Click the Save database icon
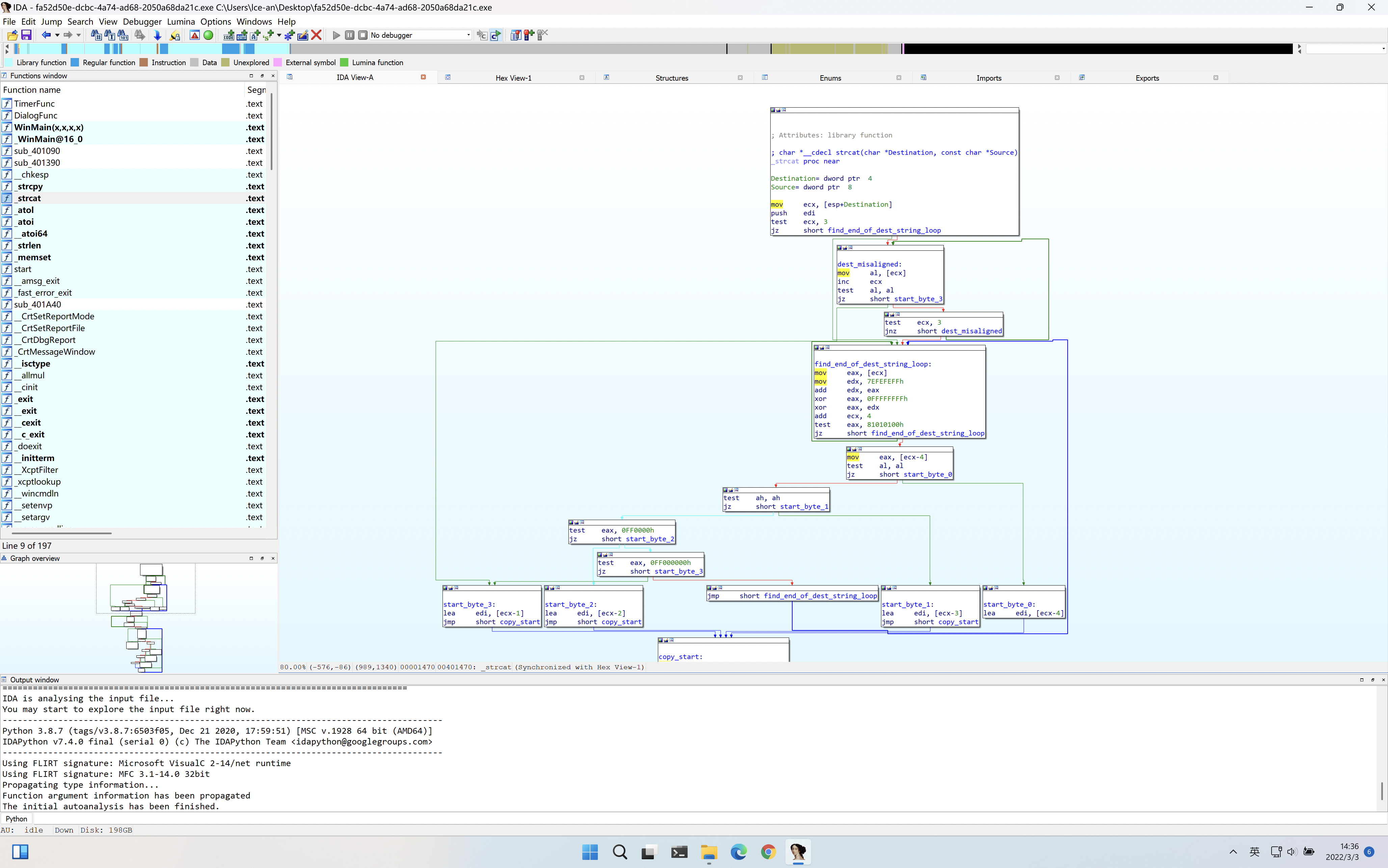Image resolution: width=1388 pixels, height=868 pixels. coord(26,35)
